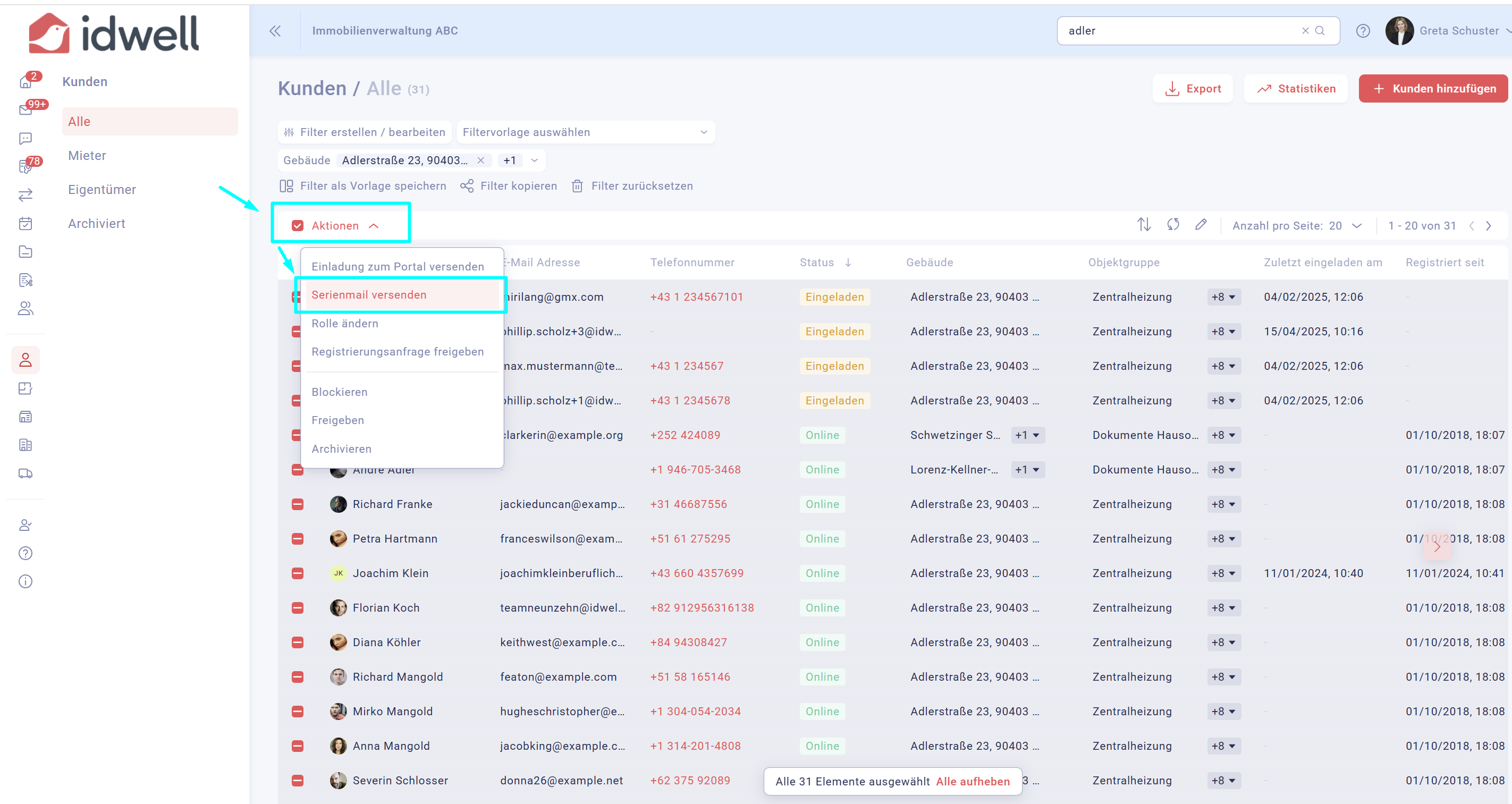Viewport: 1512px width, 804px height.
Task: Click Filter zurücksetzen
Action: (633, 186)
